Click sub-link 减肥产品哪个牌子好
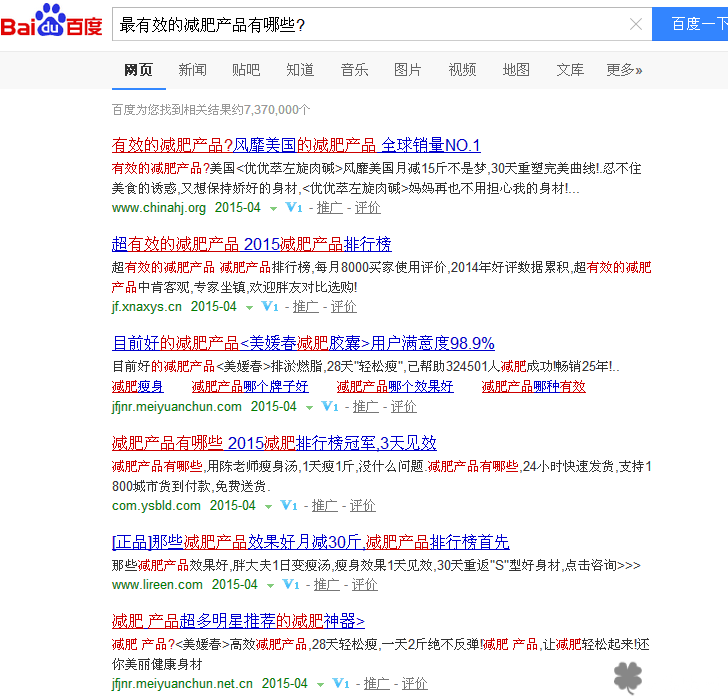This screenshot has width=728, height=698. pos(250,386)
